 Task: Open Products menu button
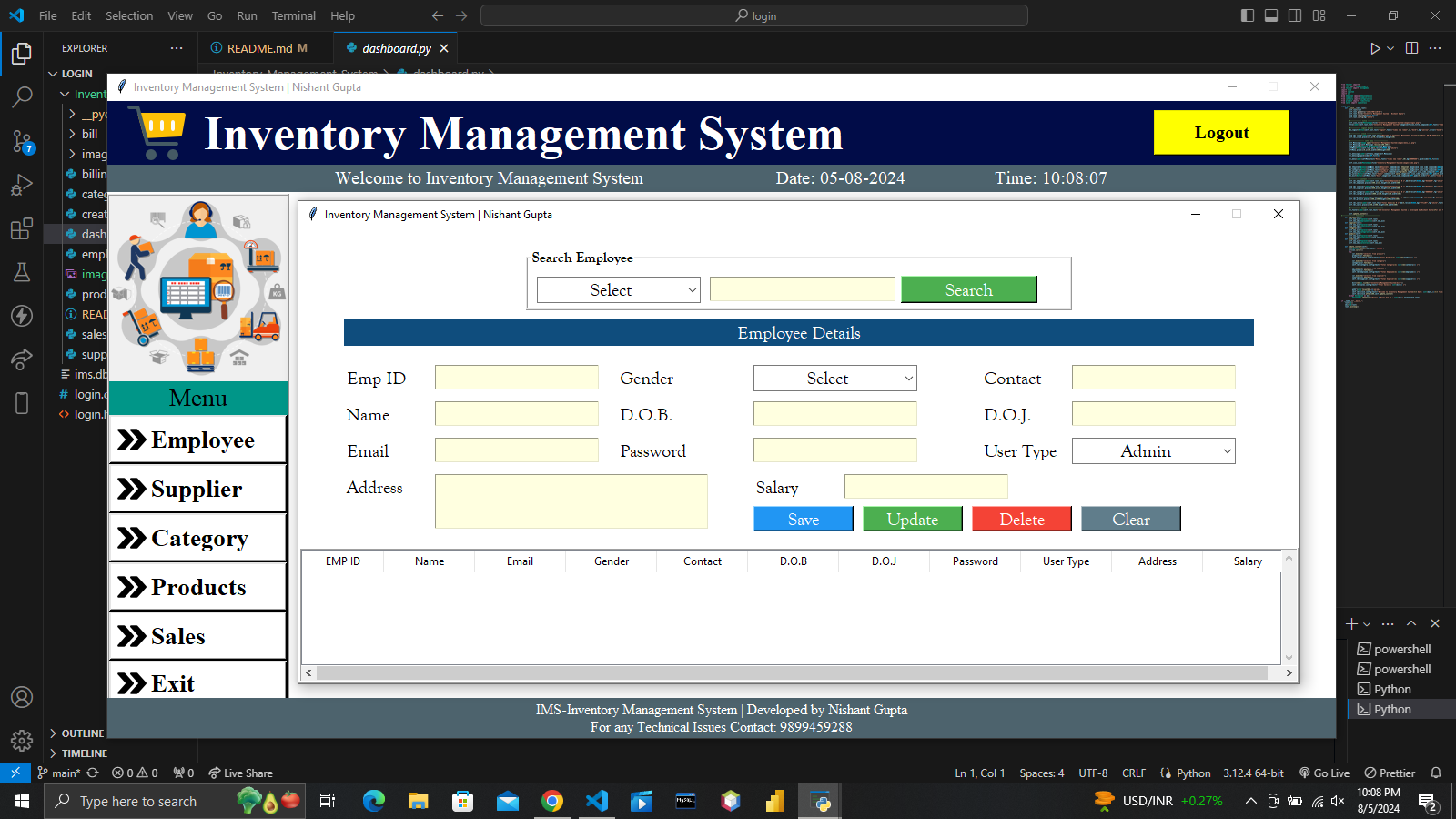pos(198,588)
